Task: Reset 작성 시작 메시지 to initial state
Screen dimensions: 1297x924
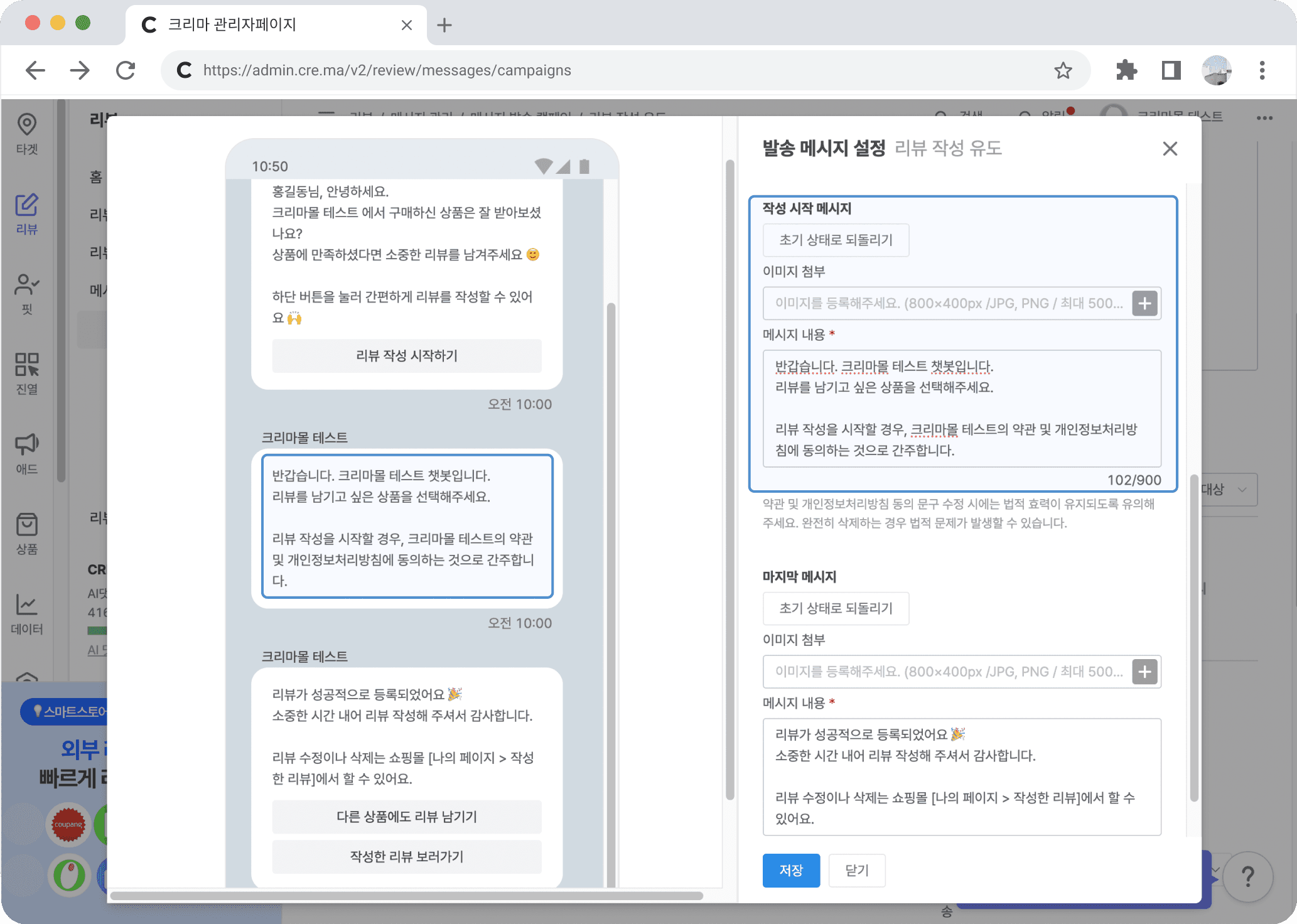Action: pos(835,240)
